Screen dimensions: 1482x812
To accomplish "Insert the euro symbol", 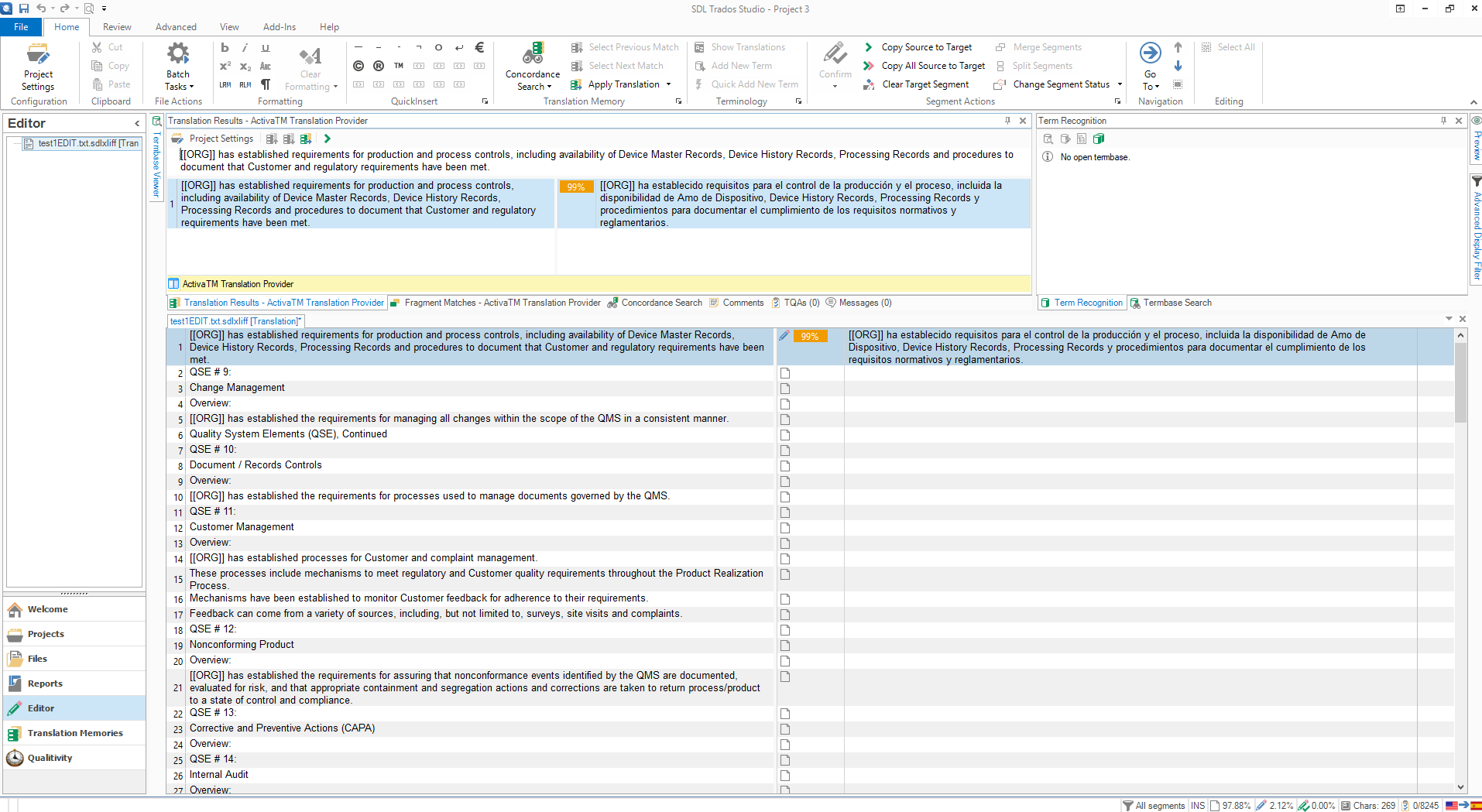I will click(479, 47).
